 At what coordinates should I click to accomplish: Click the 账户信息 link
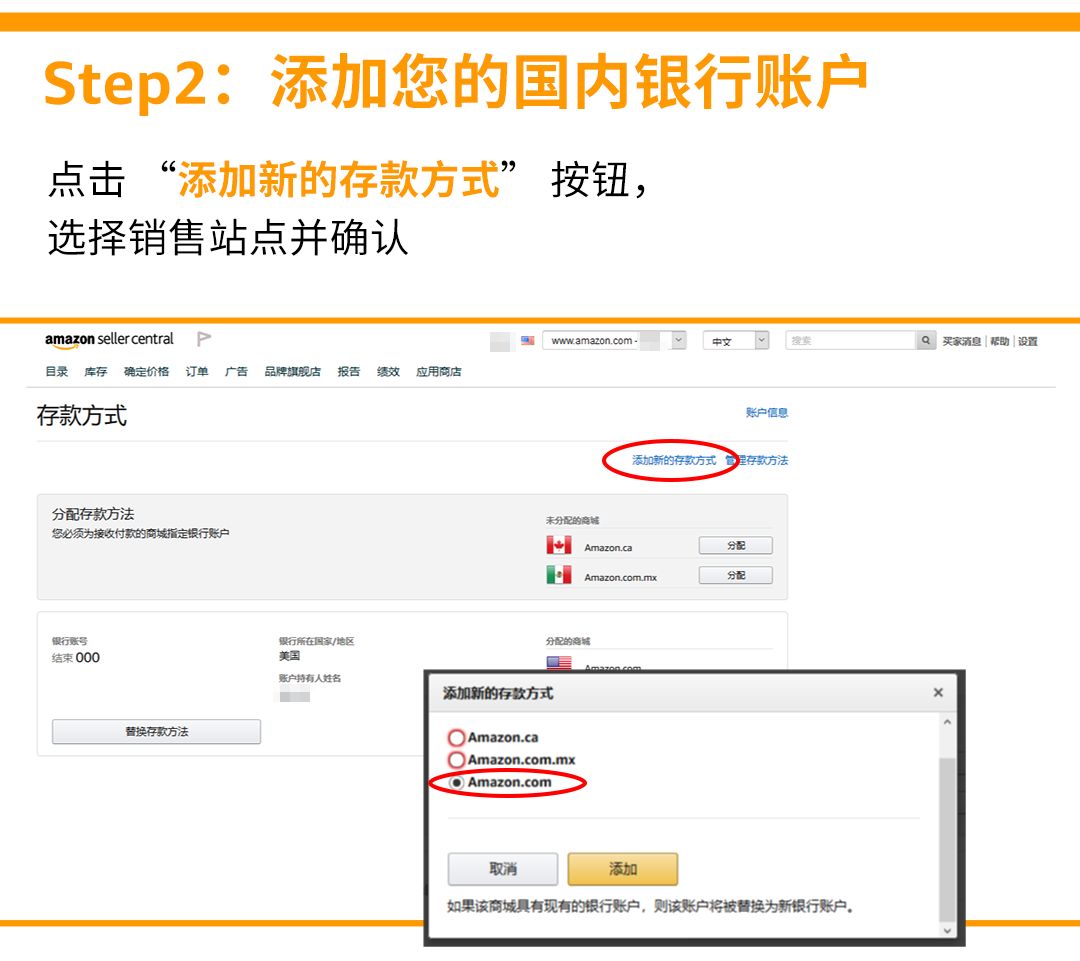tap(767, 413)
